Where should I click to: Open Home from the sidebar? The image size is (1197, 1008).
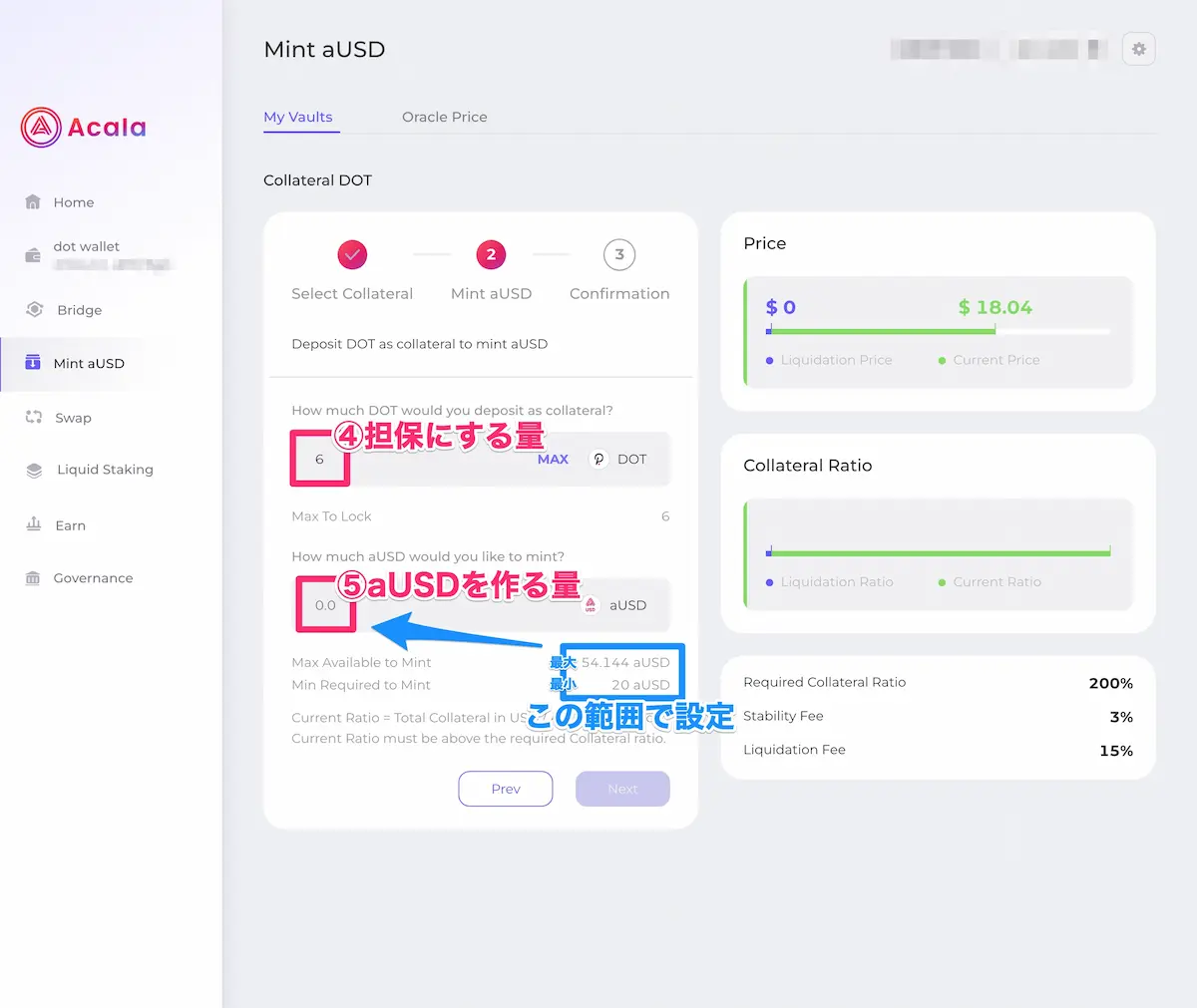(x=74, y=202)
